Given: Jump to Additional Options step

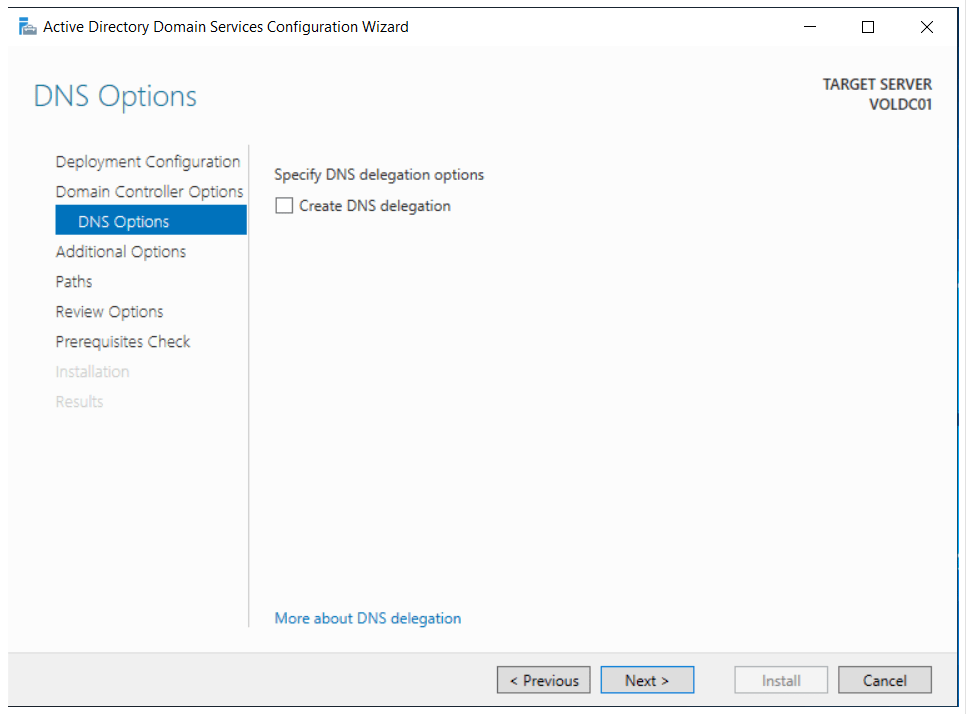Looking at the screenshot, I should click(x=120, y=252).
